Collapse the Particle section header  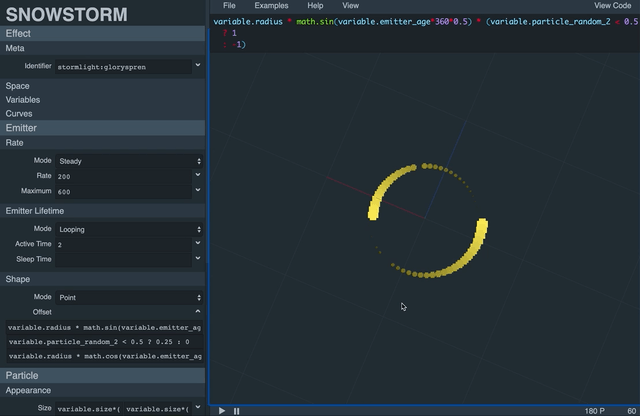[102, 376]
